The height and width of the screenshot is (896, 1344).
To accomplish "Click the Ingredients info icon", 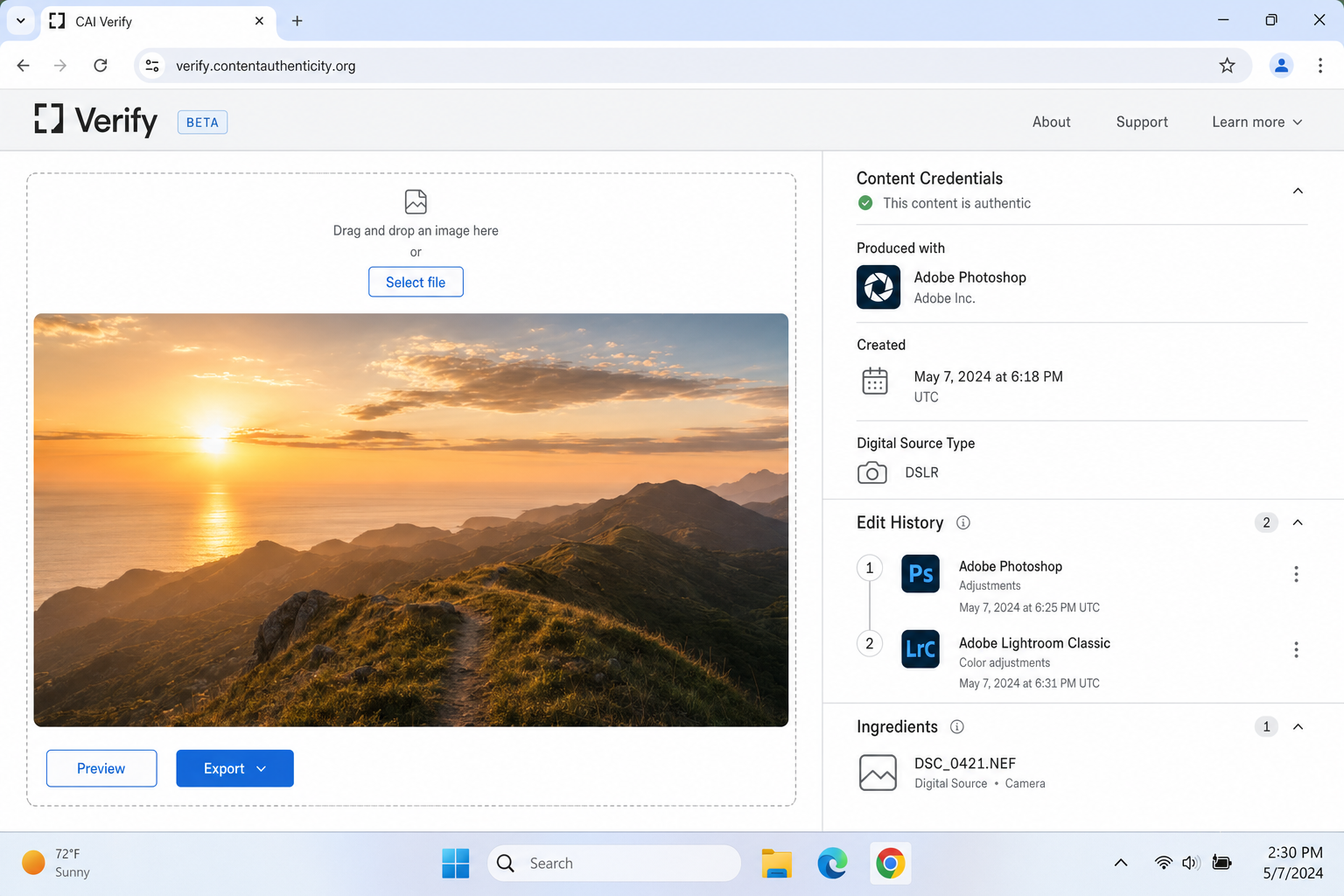I will tap(956, 727).
